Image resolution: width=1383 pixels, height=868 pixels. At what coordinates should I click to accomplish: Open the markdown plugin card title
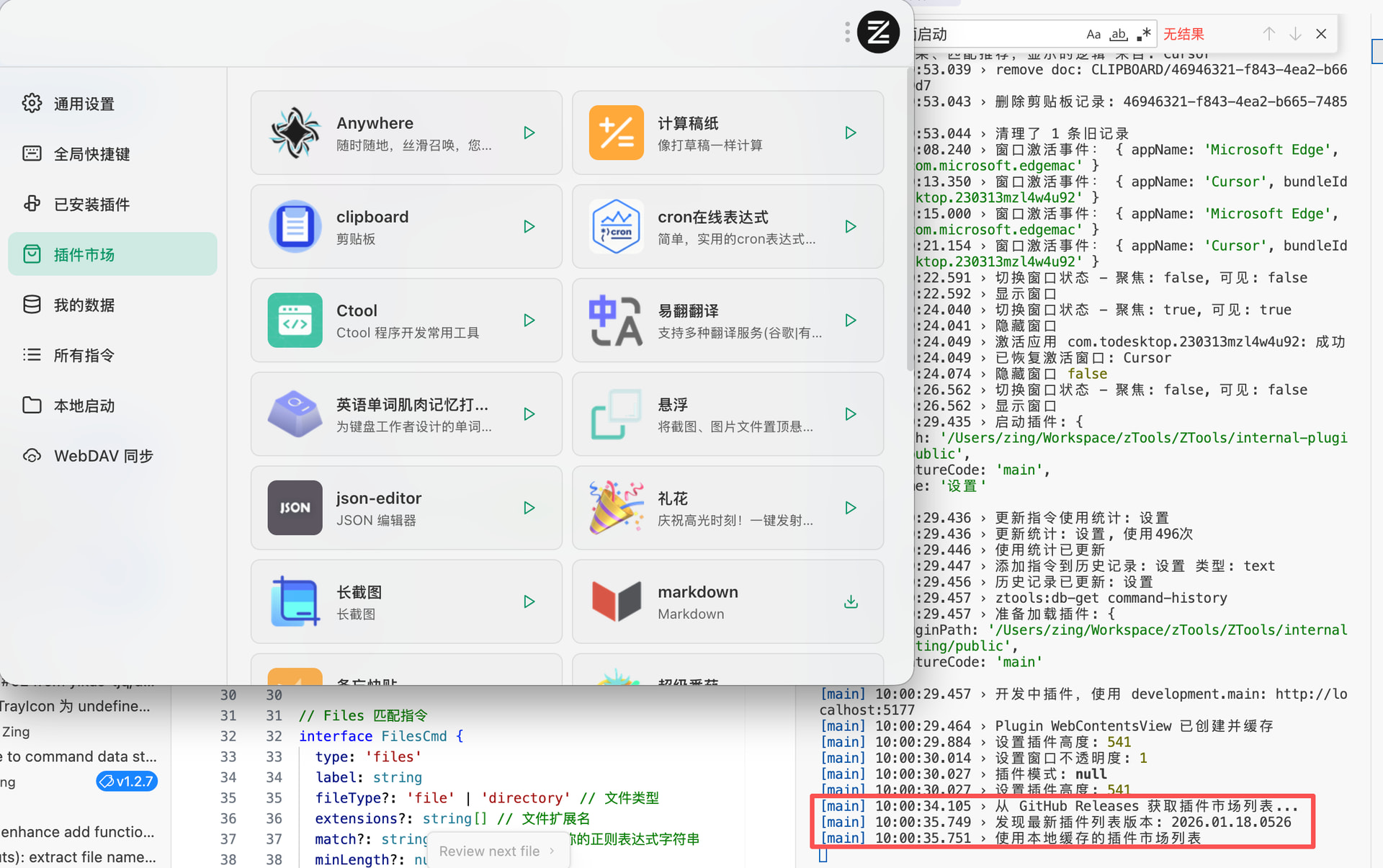pyautogui.click(x=698, y=592)
